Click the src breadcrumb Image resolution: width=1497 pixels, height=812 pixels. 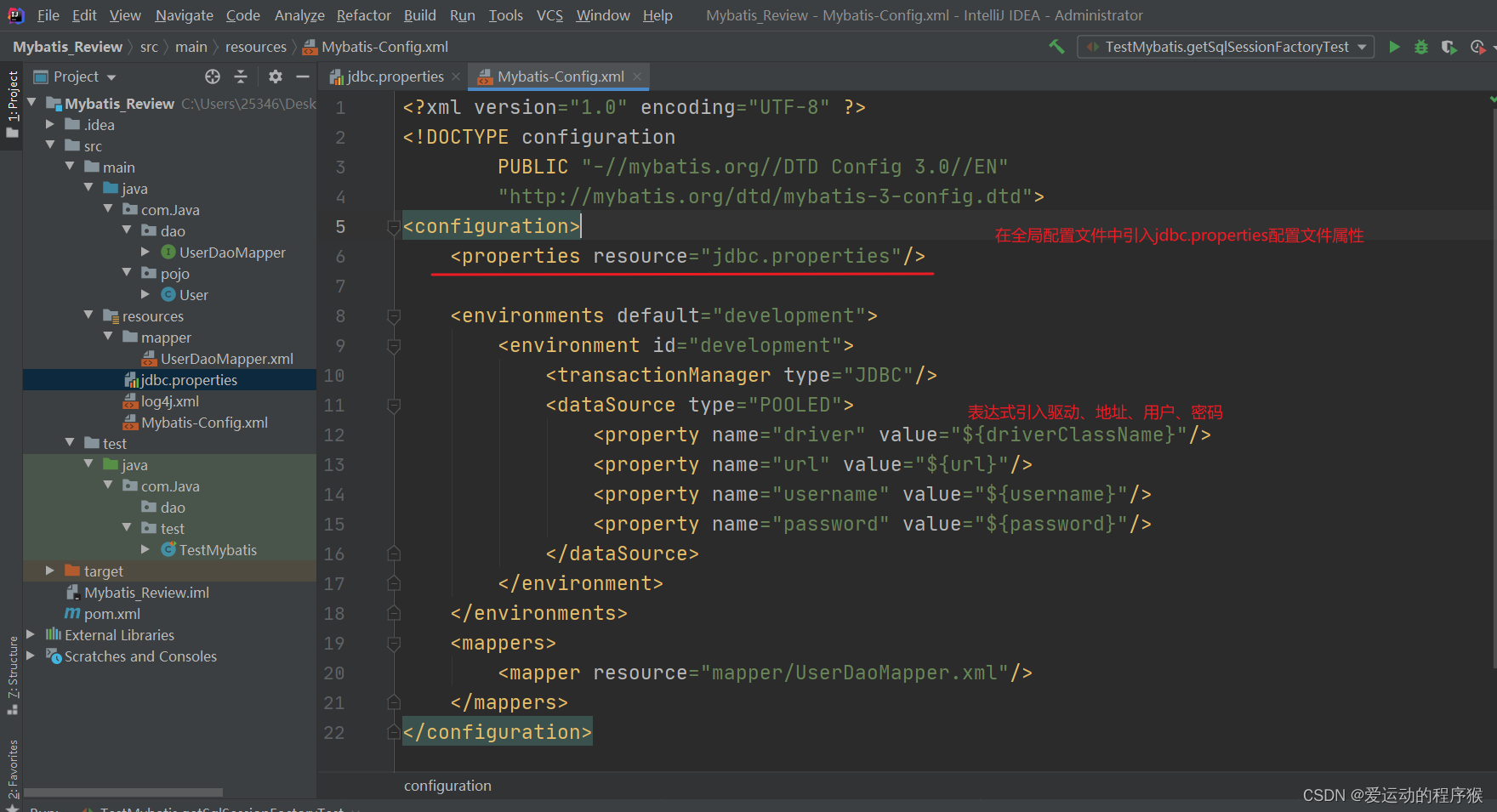coord(149,47)
